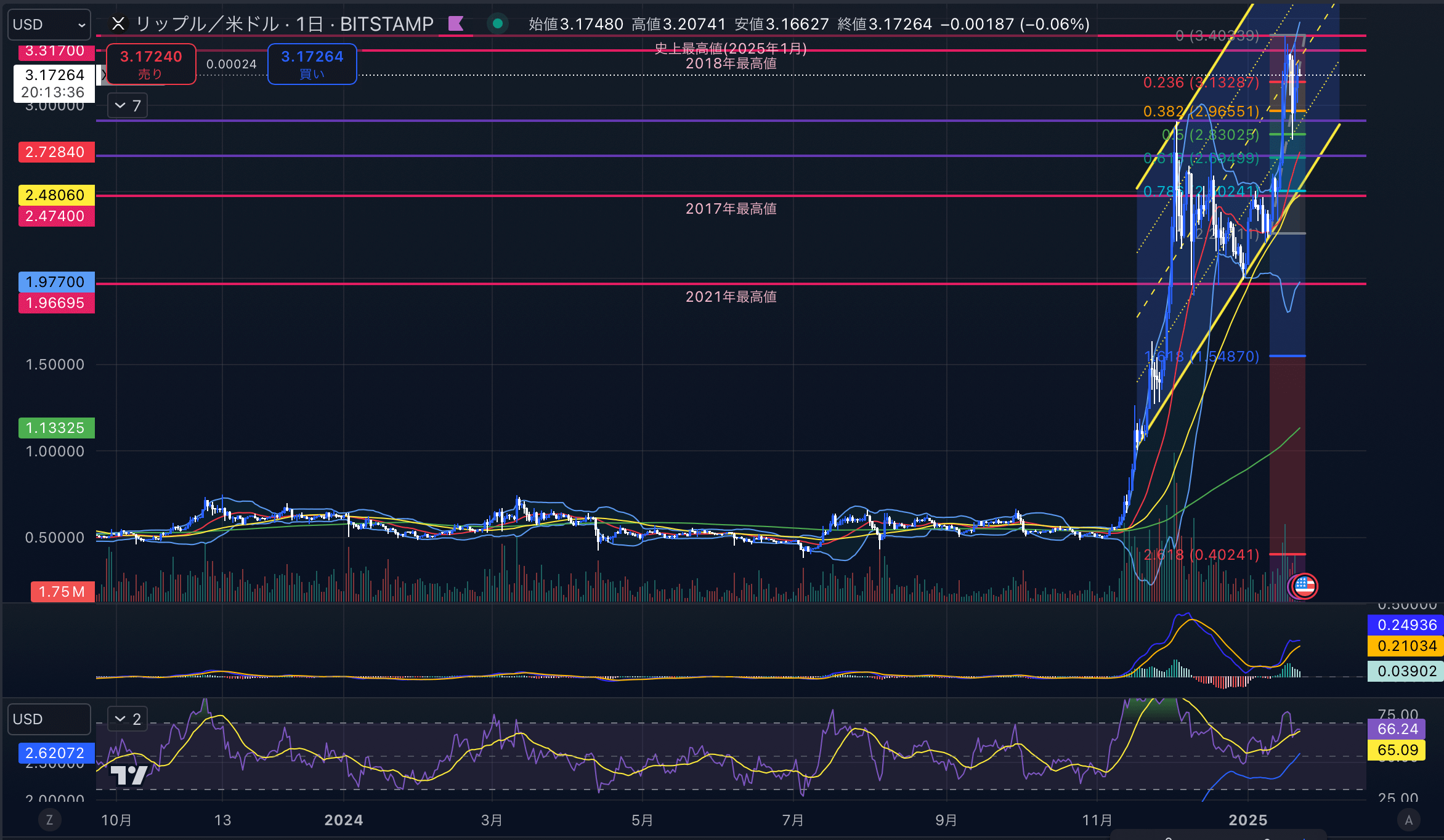Click the lower pane USD currency box
Viewport: 1444px width, 840px height.
point(49,719)
